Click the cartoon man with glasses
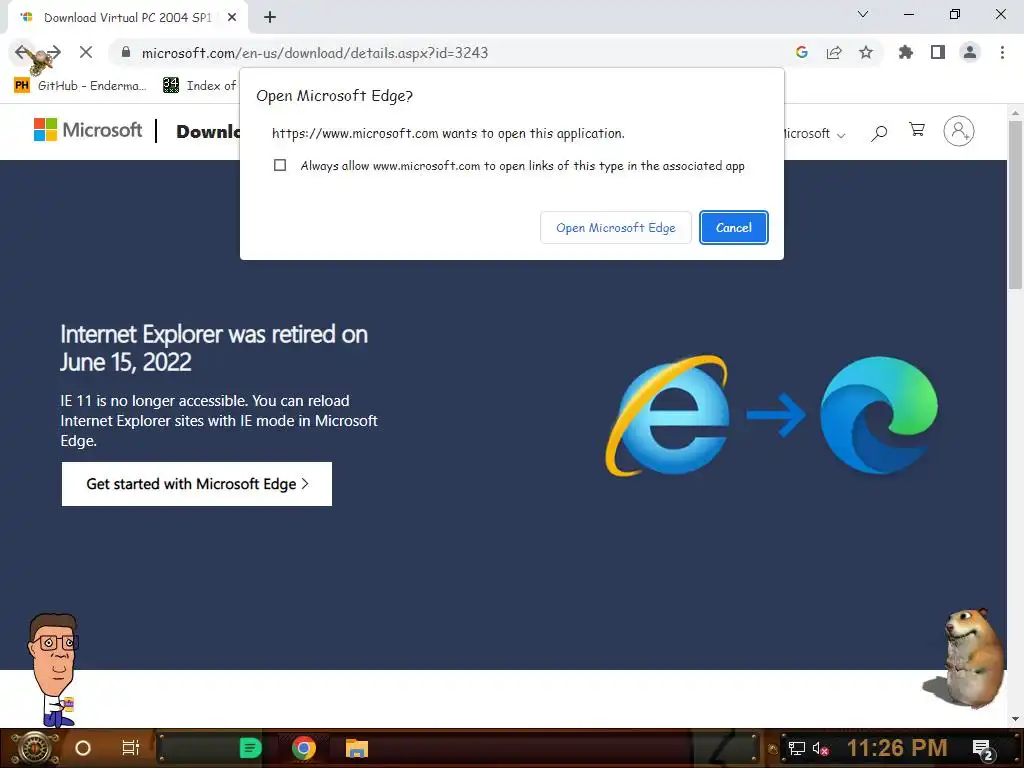This screenshot has height=768, width=1024. click(x=54, y=669)
